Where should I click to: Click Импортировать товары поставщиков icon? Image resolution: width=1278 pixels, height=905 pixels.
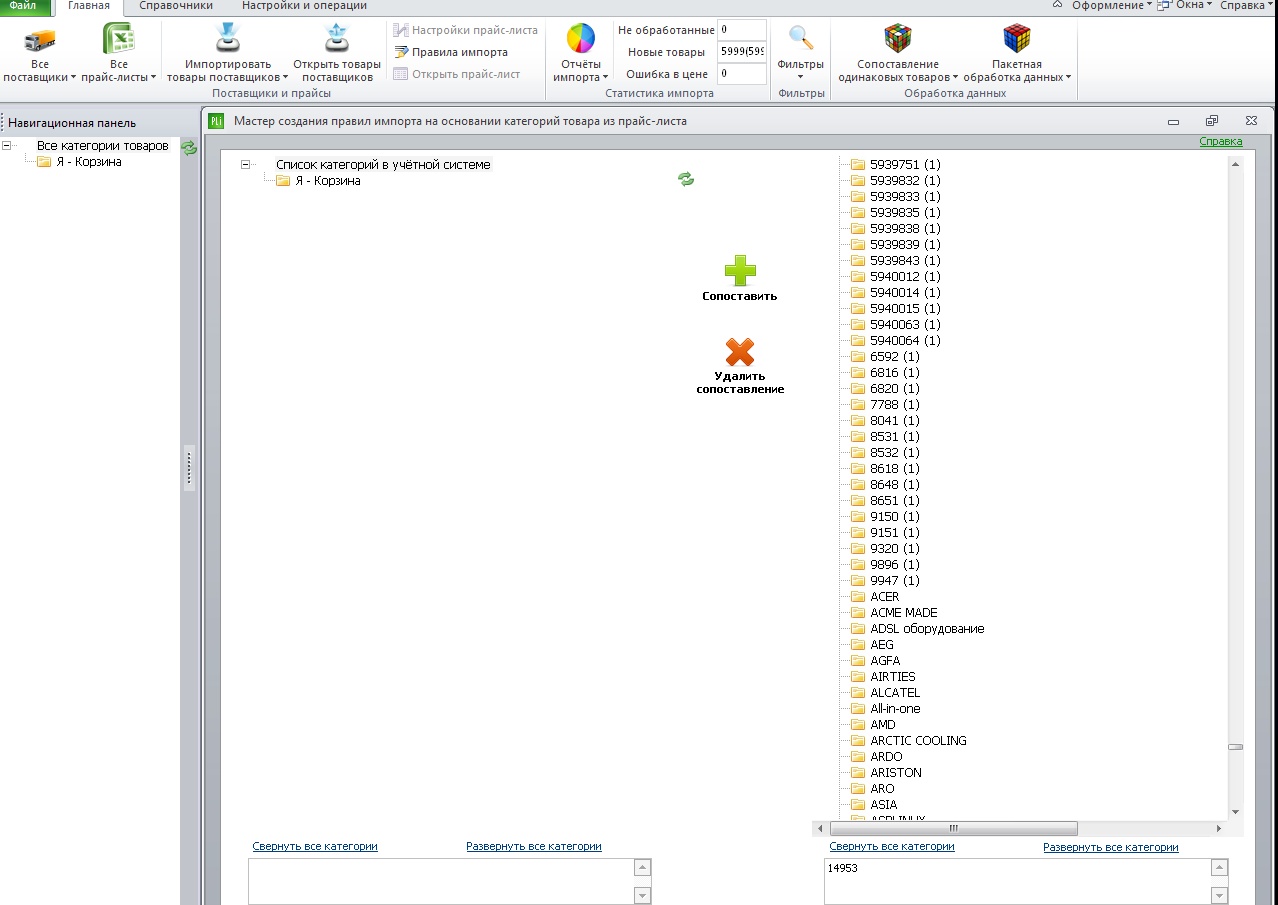[228, 39]
